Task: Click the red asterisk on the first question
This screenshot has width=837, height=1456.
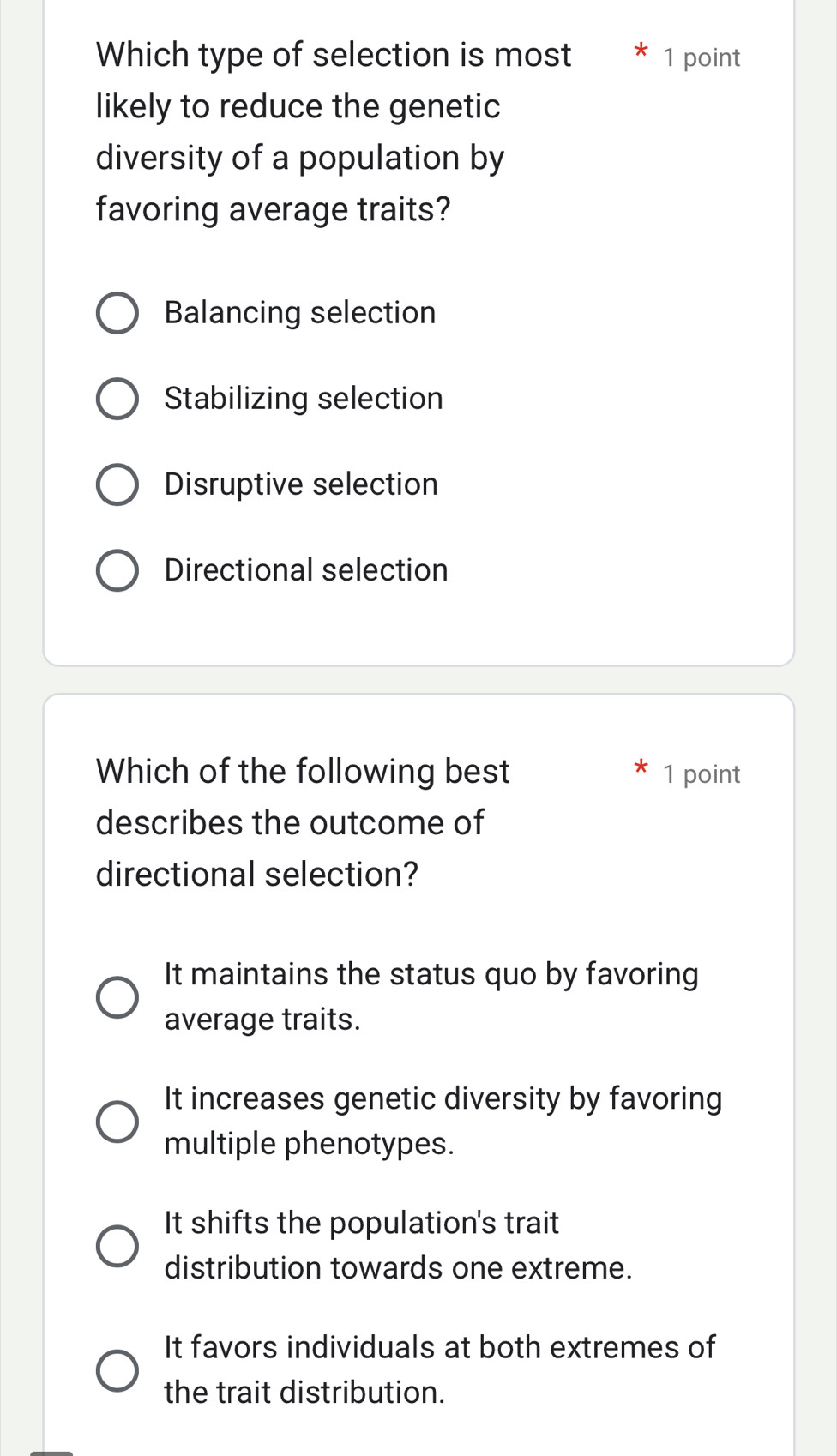Action: click(641, 53)
